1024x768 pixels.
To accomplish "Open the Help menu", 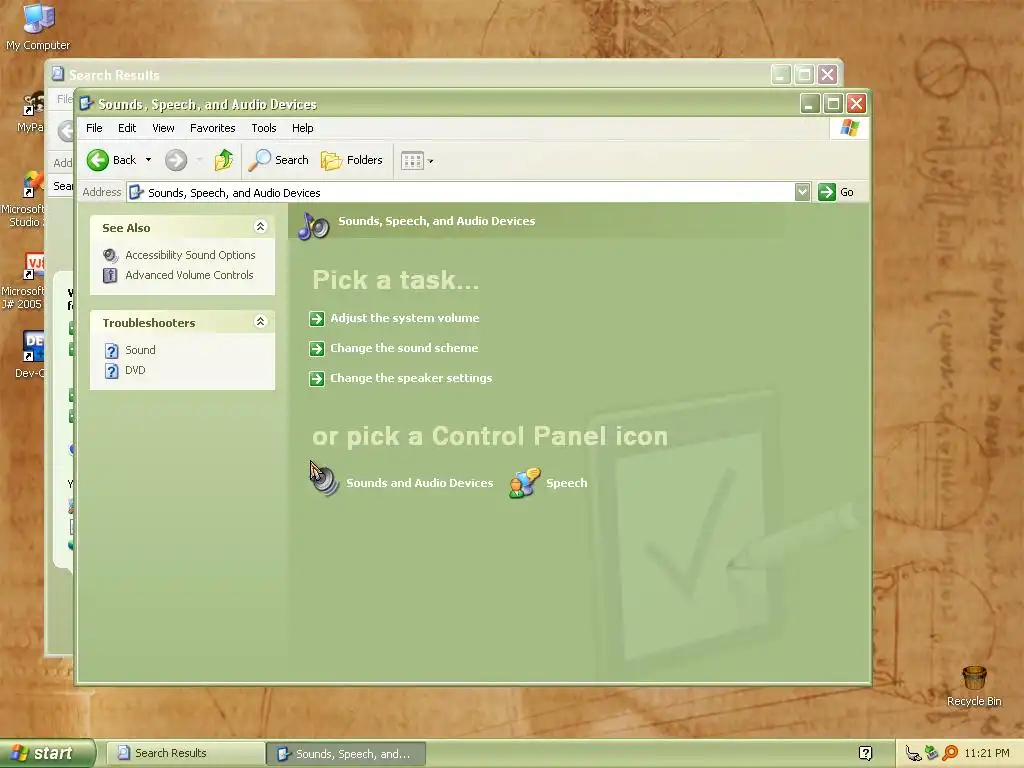I will click(x=302, y=128).
